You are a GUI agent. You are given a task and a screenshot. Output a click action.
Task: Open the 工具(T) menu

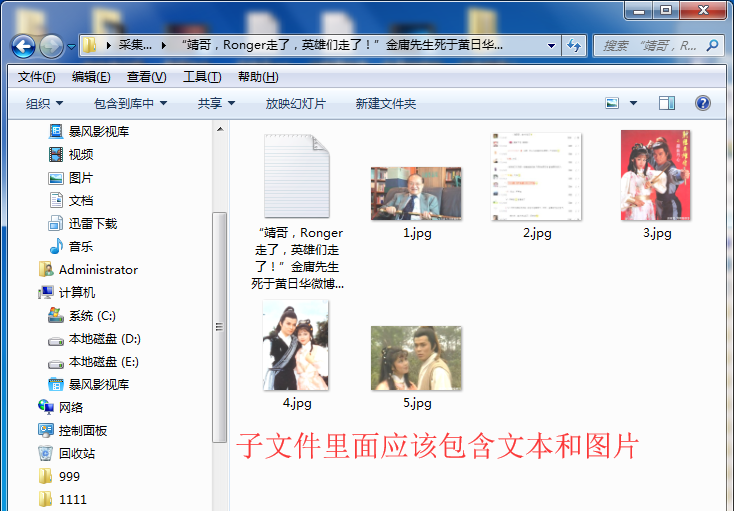point(202,77)
